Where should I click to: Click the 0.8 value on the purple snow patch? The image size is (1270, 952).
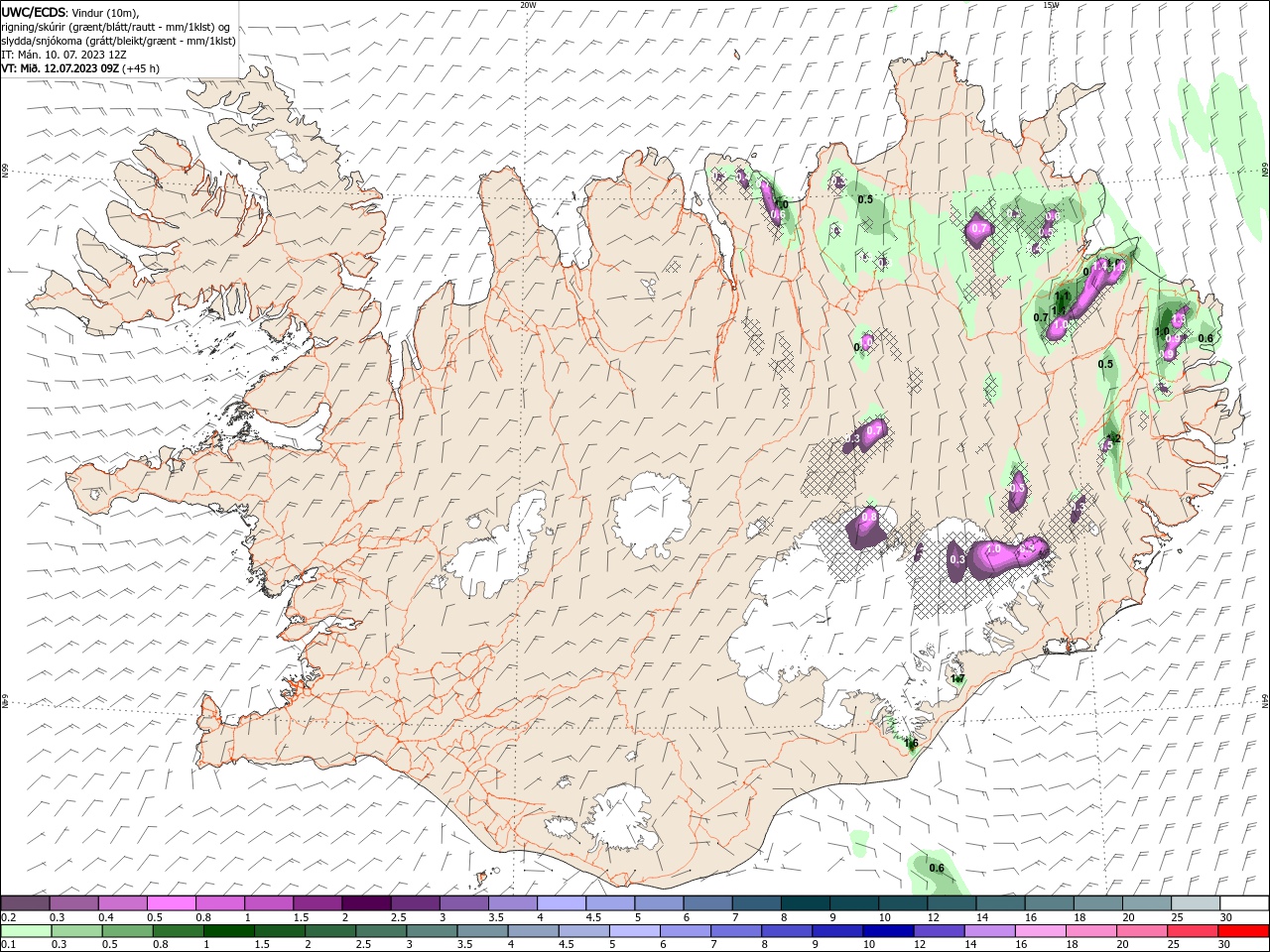click(x=869, y=517)
